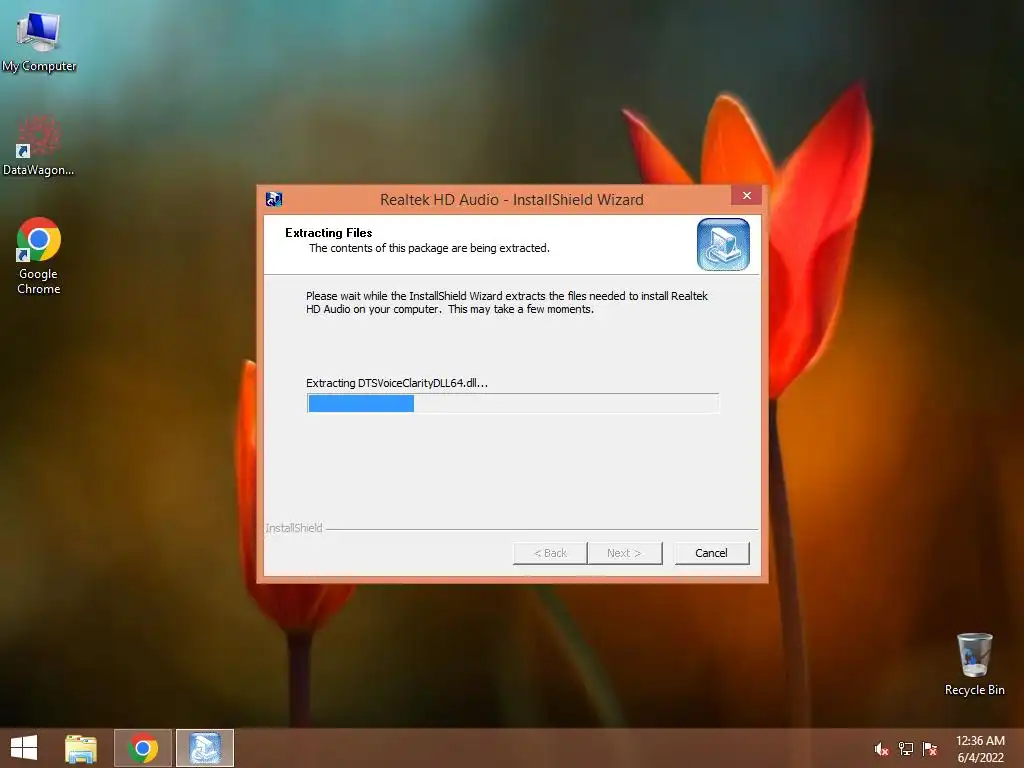Viewport: 1024px width, 768px height.
Task: Open the Action Center flag icon
Action: coord(929,749)
